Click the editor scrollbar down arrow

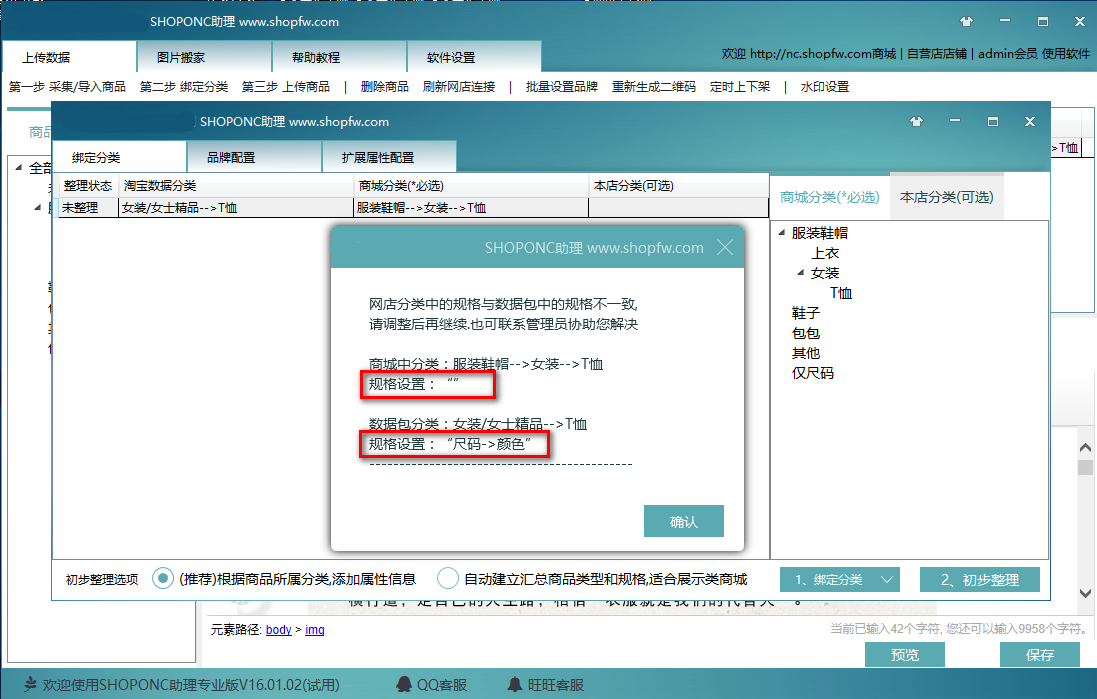click(x=1085, y=593)
